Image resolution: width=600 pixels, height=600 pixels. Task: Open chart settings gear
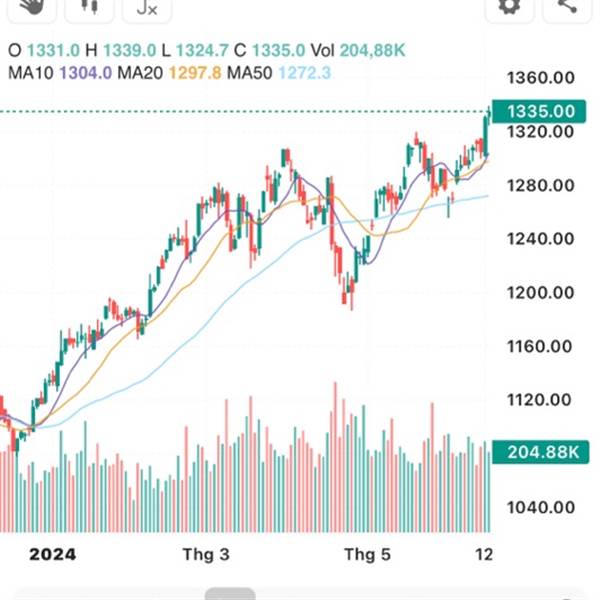(x=510, y=6)
